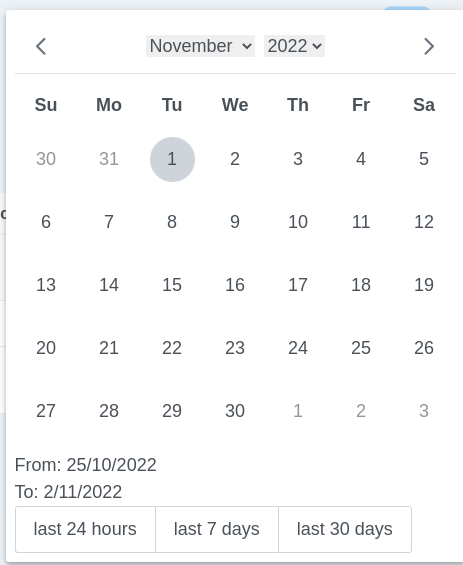This screenshot has height=565, width=463.
Task: Choose Friday November 4
Action: (361, 159)
